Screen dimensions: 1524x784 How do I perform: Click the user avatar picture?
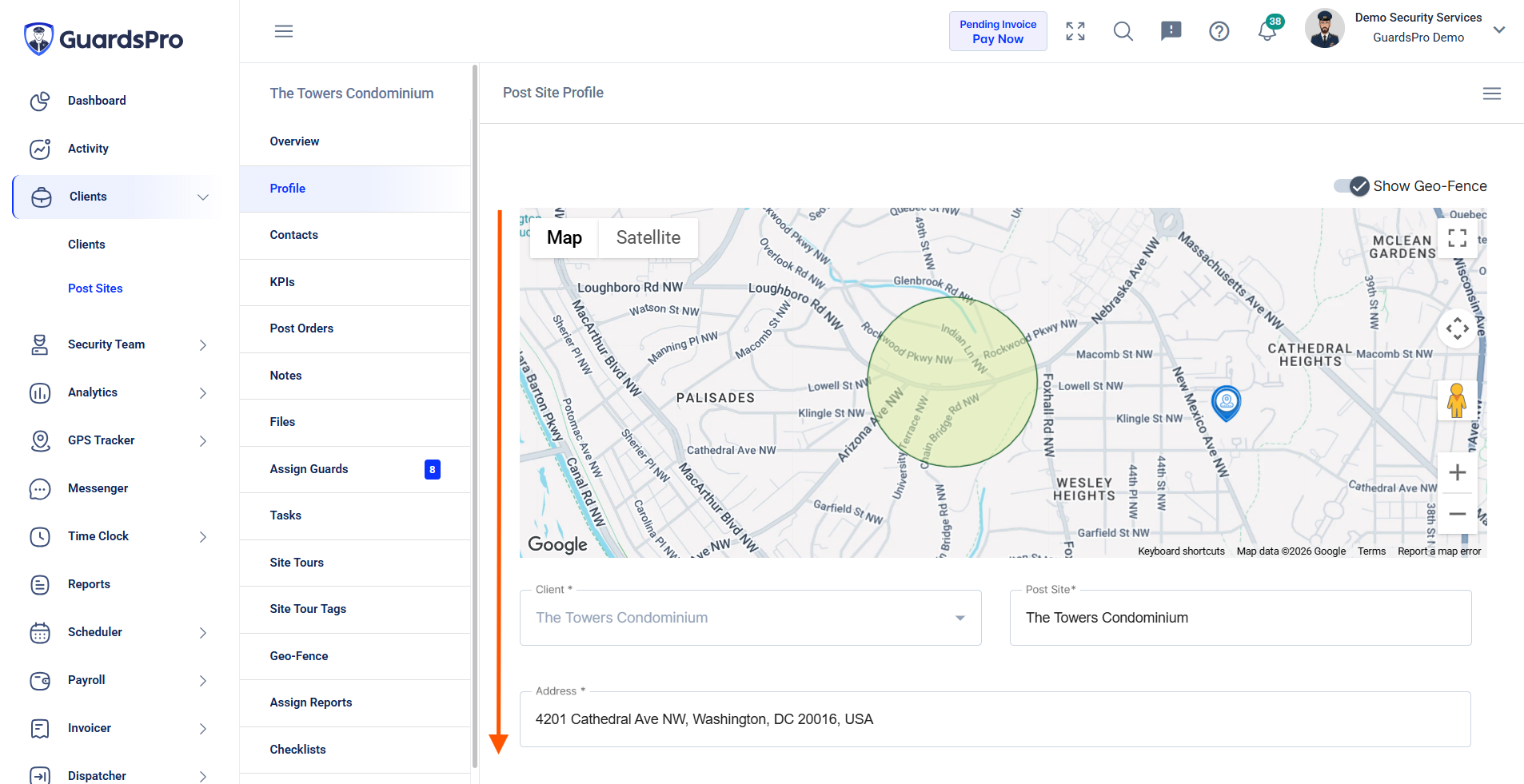pyautogui.click(x=1325, y=29)
